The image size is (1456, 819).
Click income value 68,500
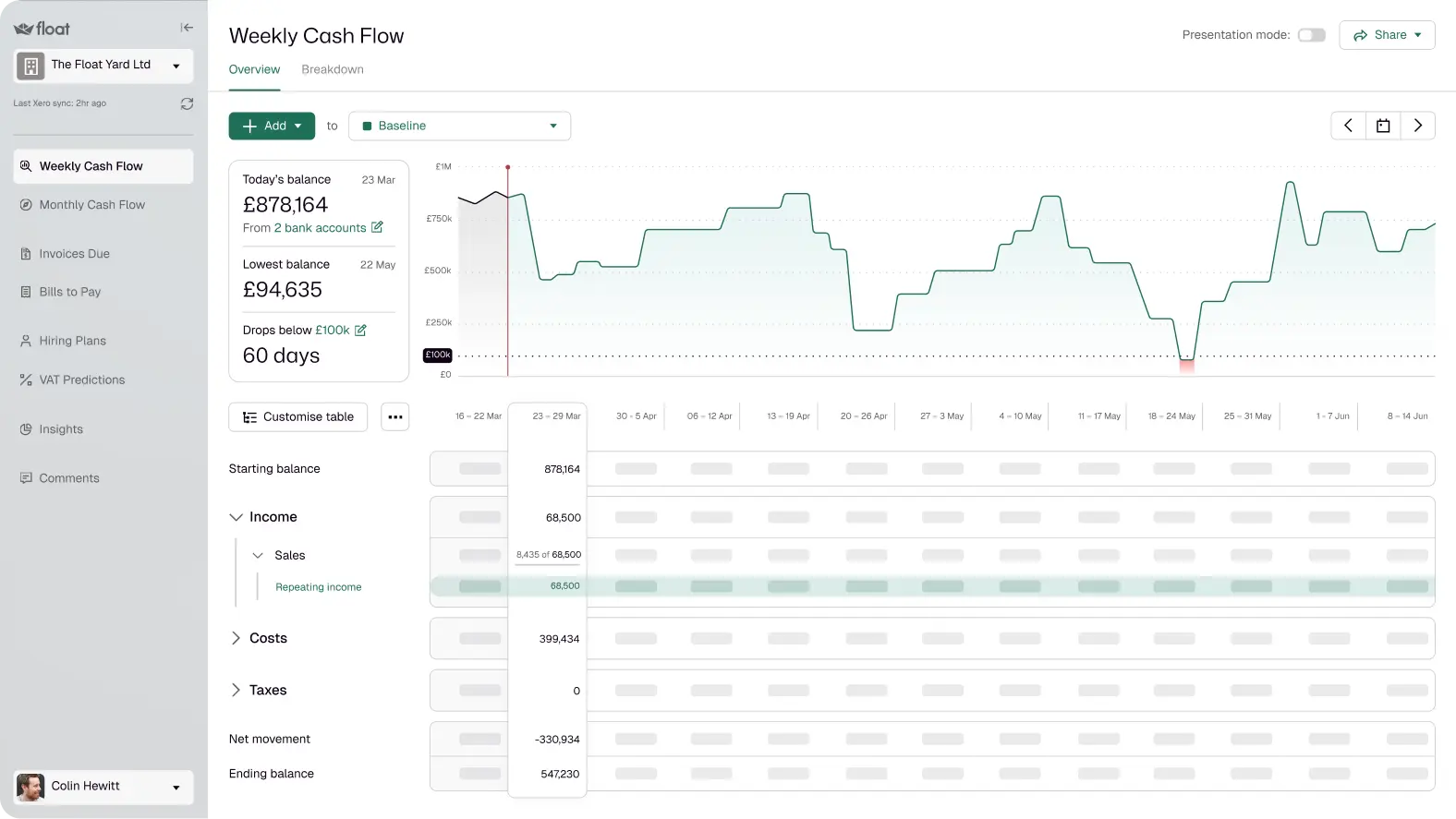[x=564, y=518]
